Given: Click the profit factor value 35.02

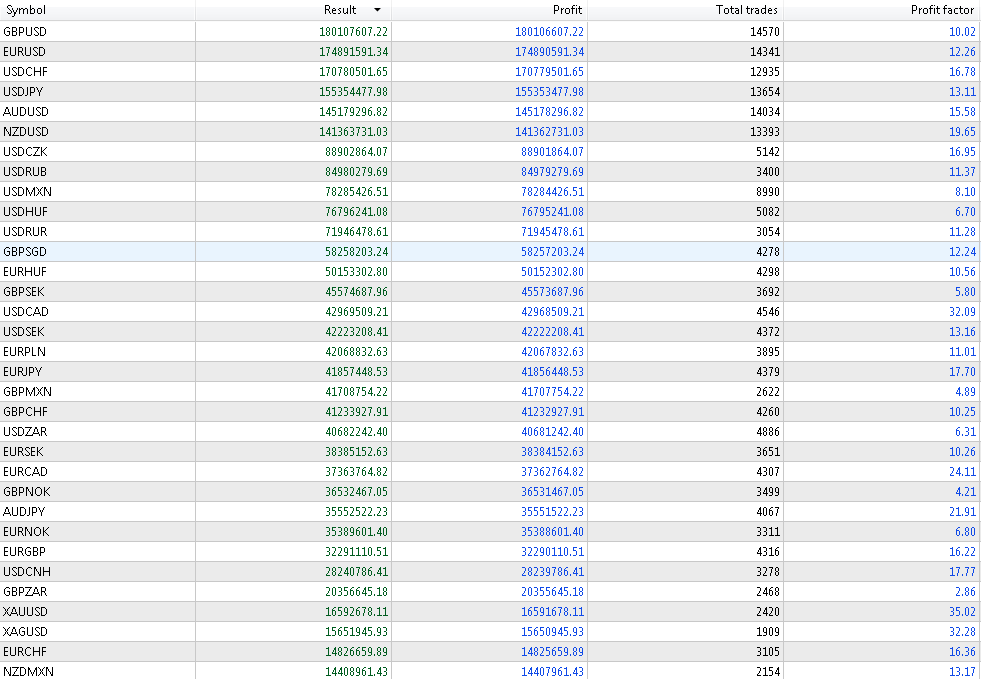Looking at the screenshot, I should pyautogui.click(x=962, y=612).
